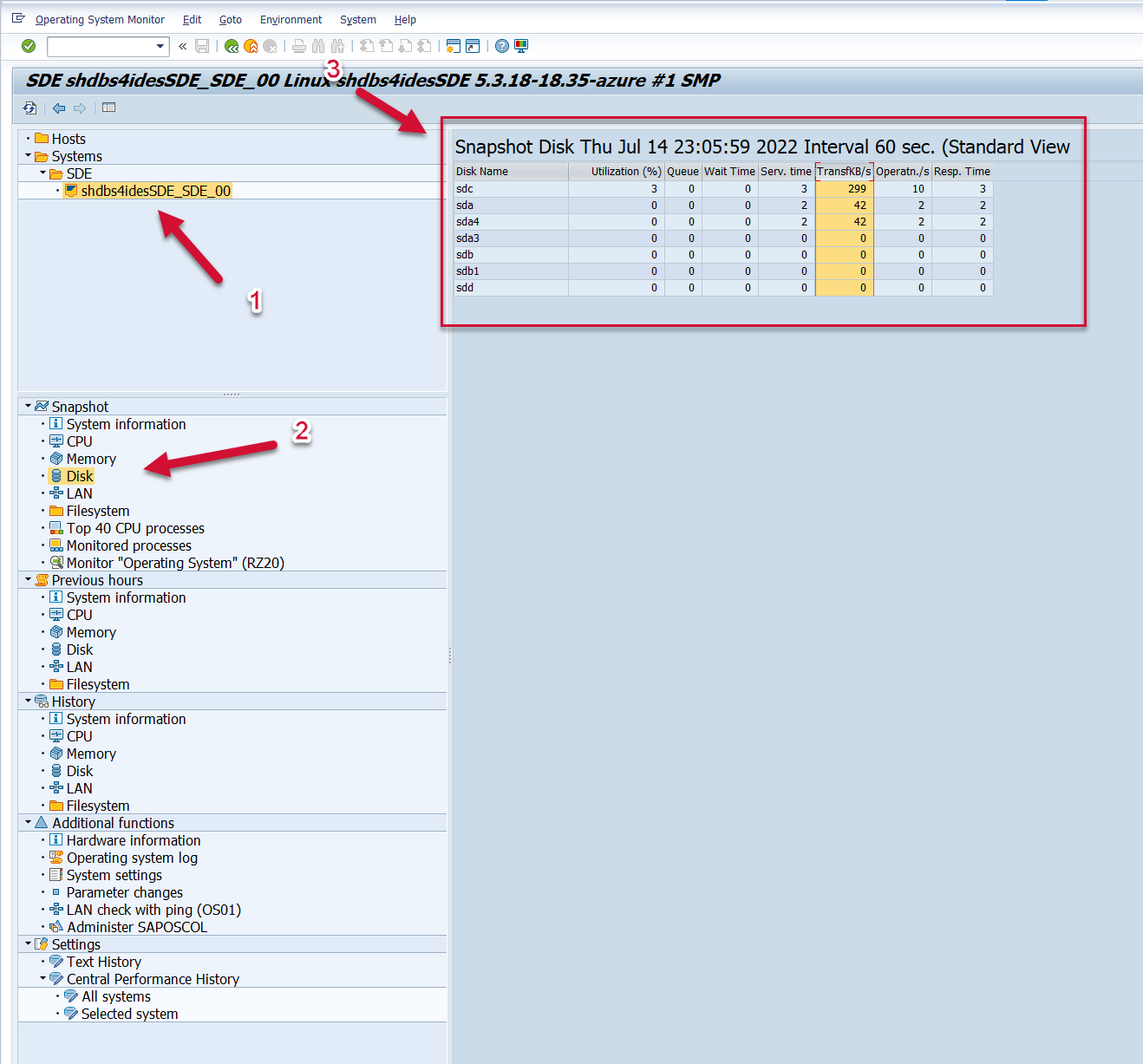Click the green Enter checkmark icon
Viewport: 1143px width, 1064px height.
click(x=29, y=46)
